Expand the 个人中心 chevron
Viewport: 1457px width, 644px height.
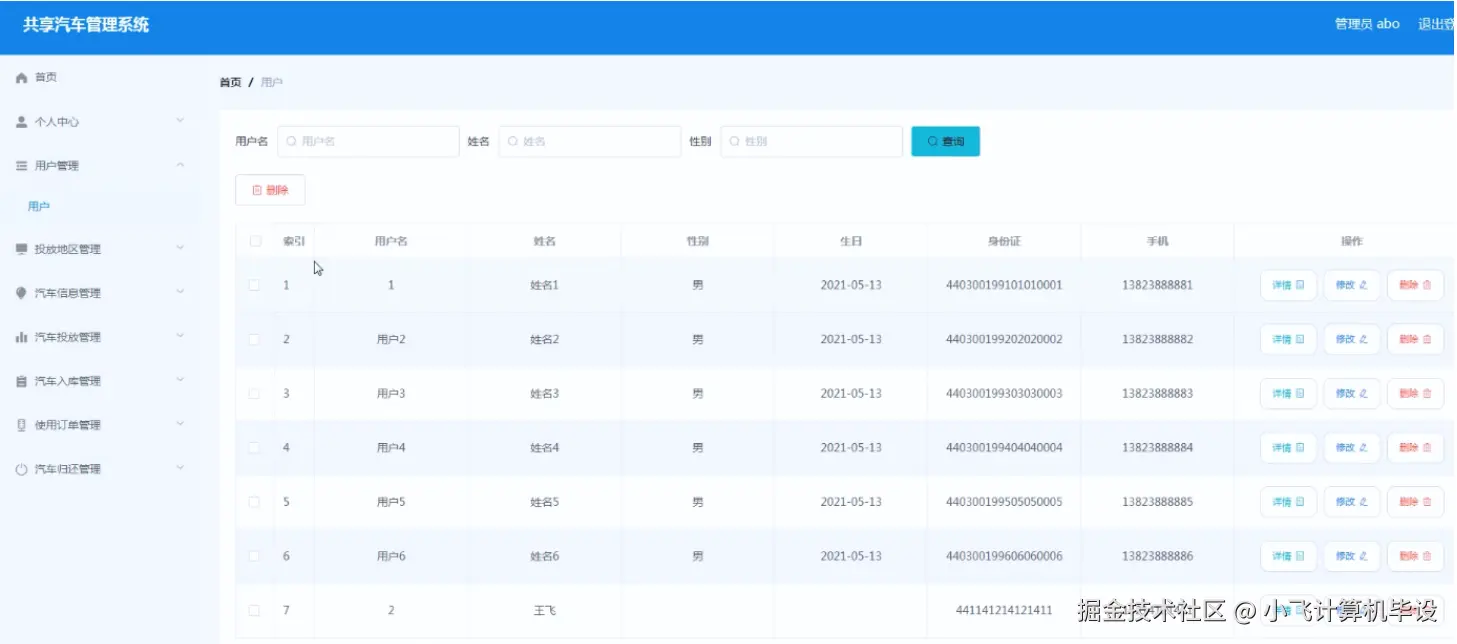pyautogui.click(x=180, y=121)
